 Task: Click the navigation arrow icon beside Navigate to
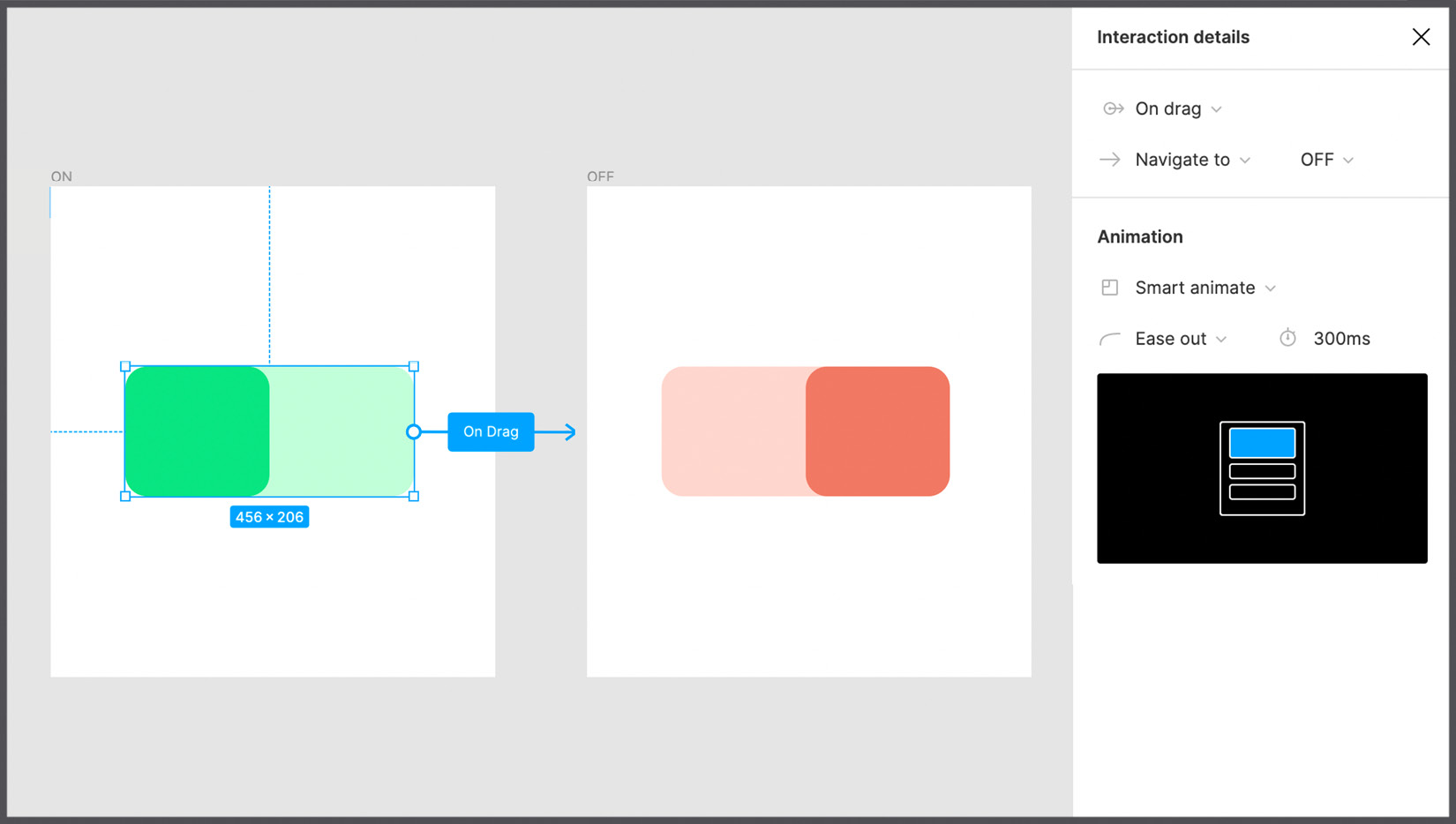coord(1110,159)
